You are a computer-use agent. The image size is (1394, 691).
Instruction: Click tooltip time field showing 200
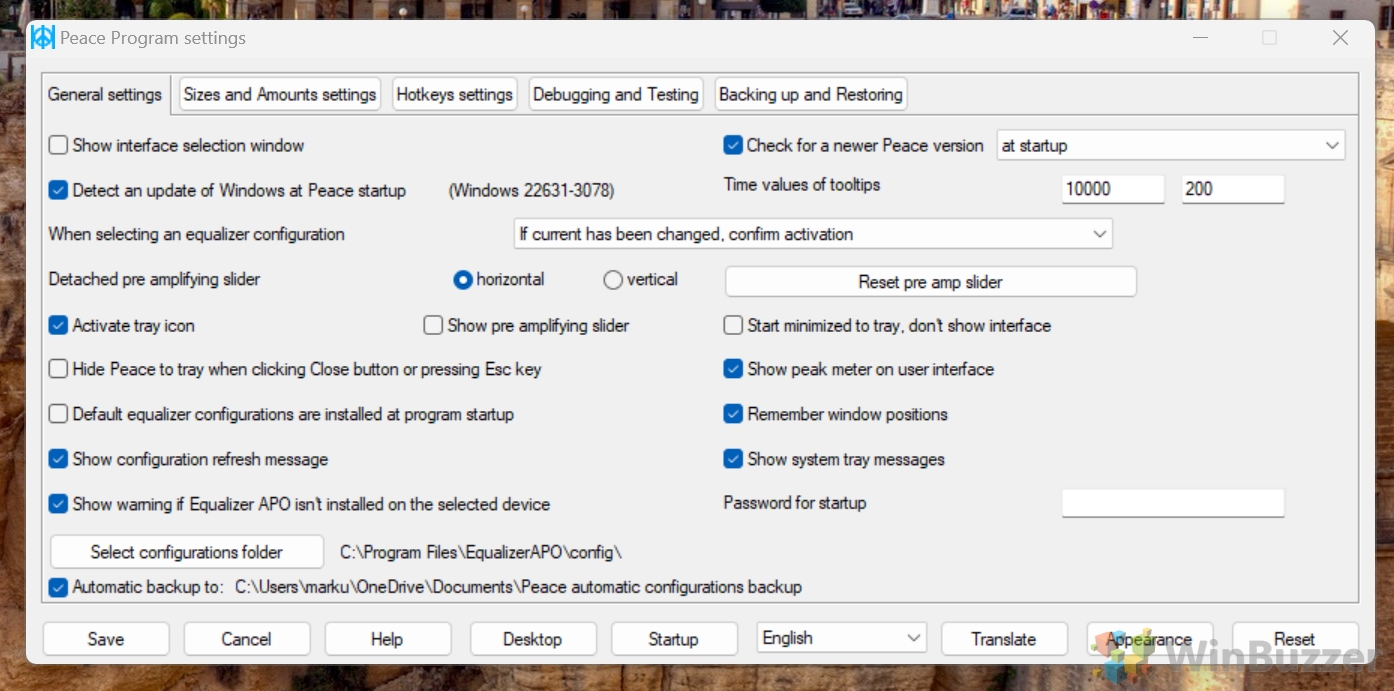click(1232, 189)
